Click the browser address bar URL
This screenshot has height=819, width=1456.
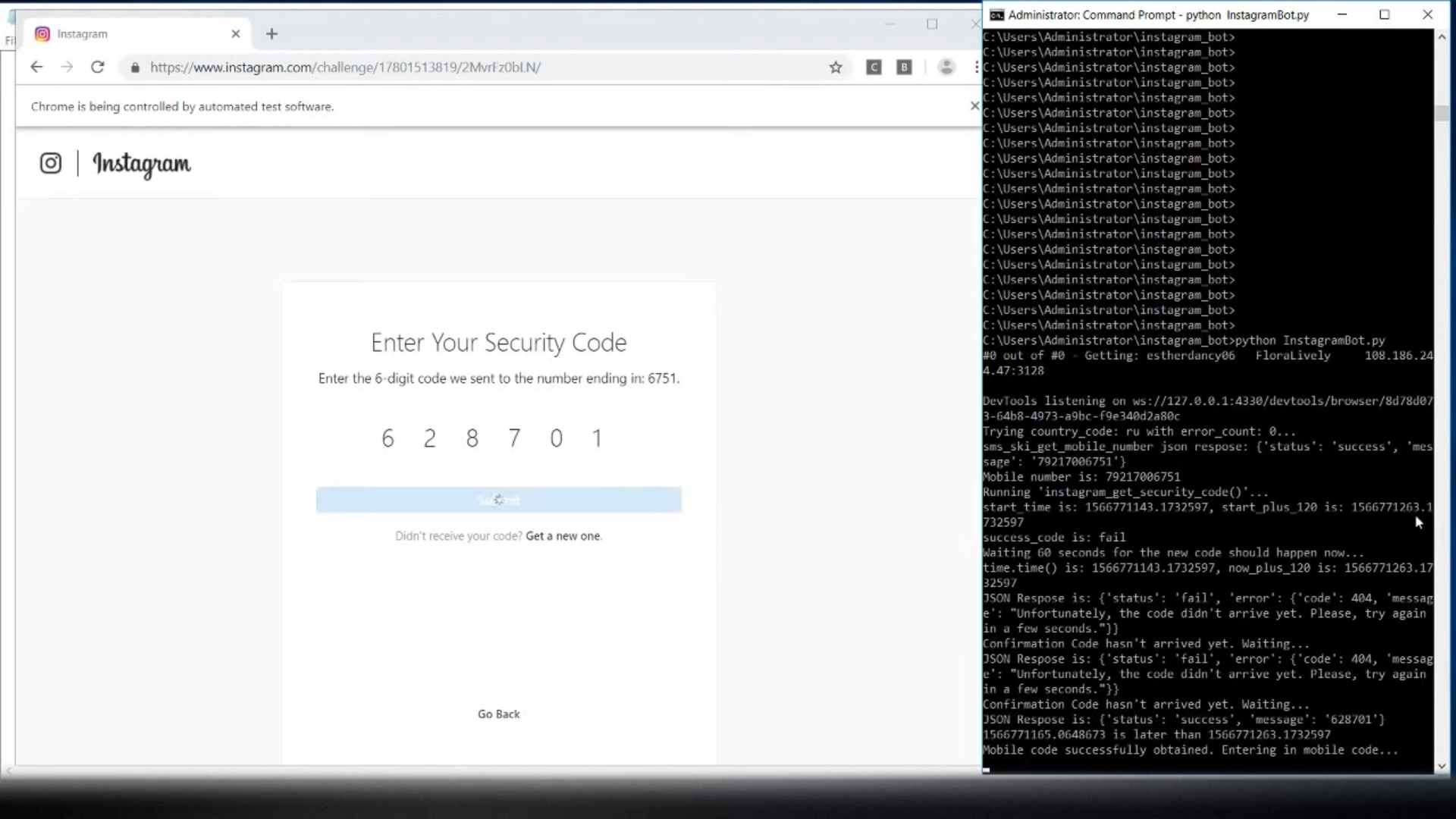click(345, 67)
